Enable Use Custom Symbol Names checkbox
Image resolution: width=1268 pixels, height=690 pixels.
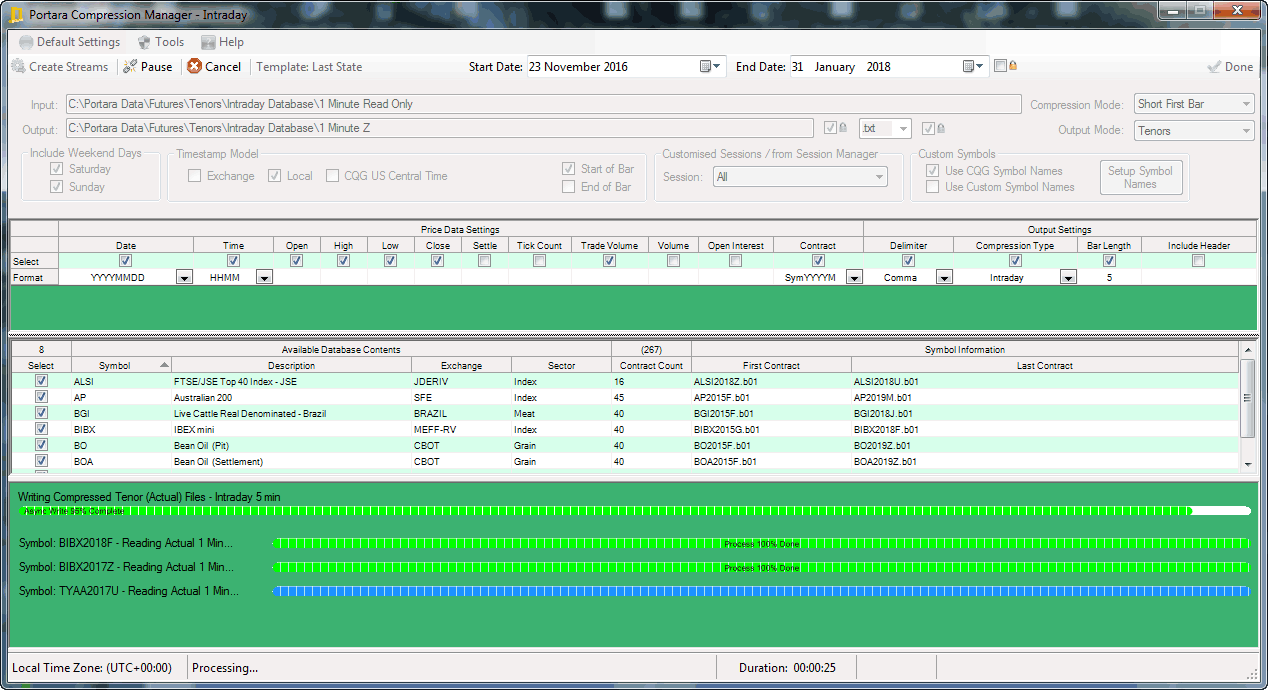tap(932, 187)
